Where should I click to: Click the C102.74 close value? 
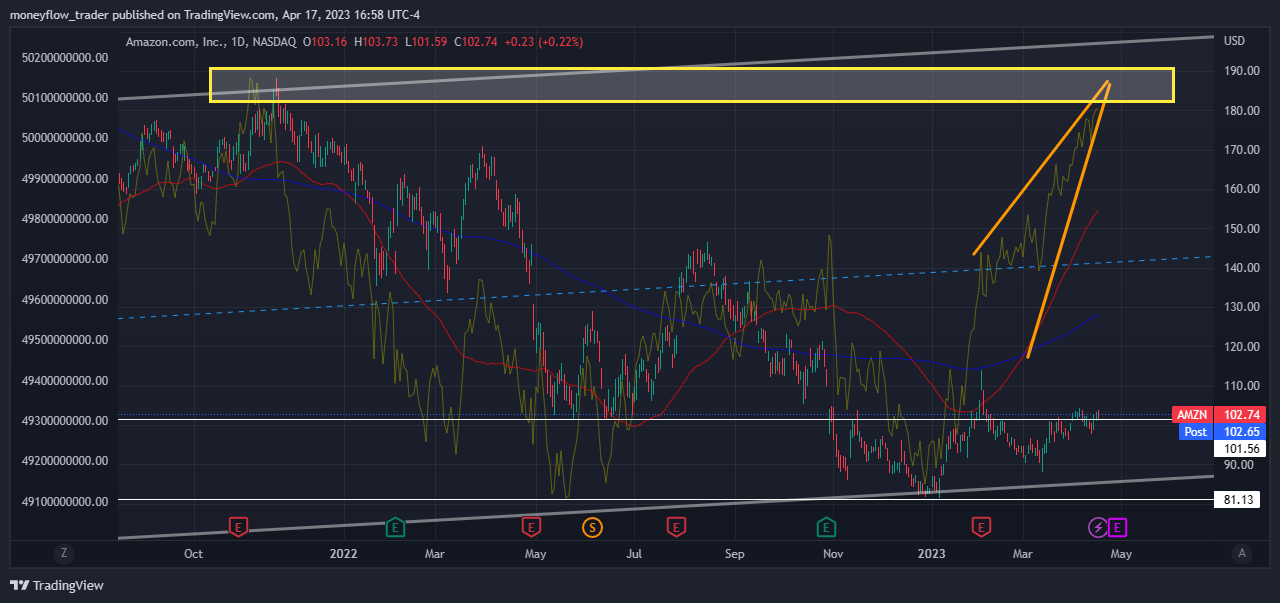tap(476, 42)
